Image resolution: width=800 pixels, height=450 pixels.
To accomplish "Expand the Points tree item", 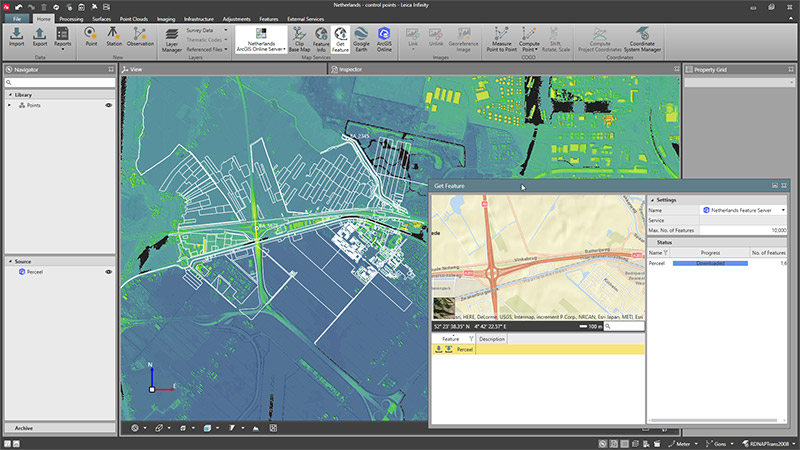I will pos(9,105).
